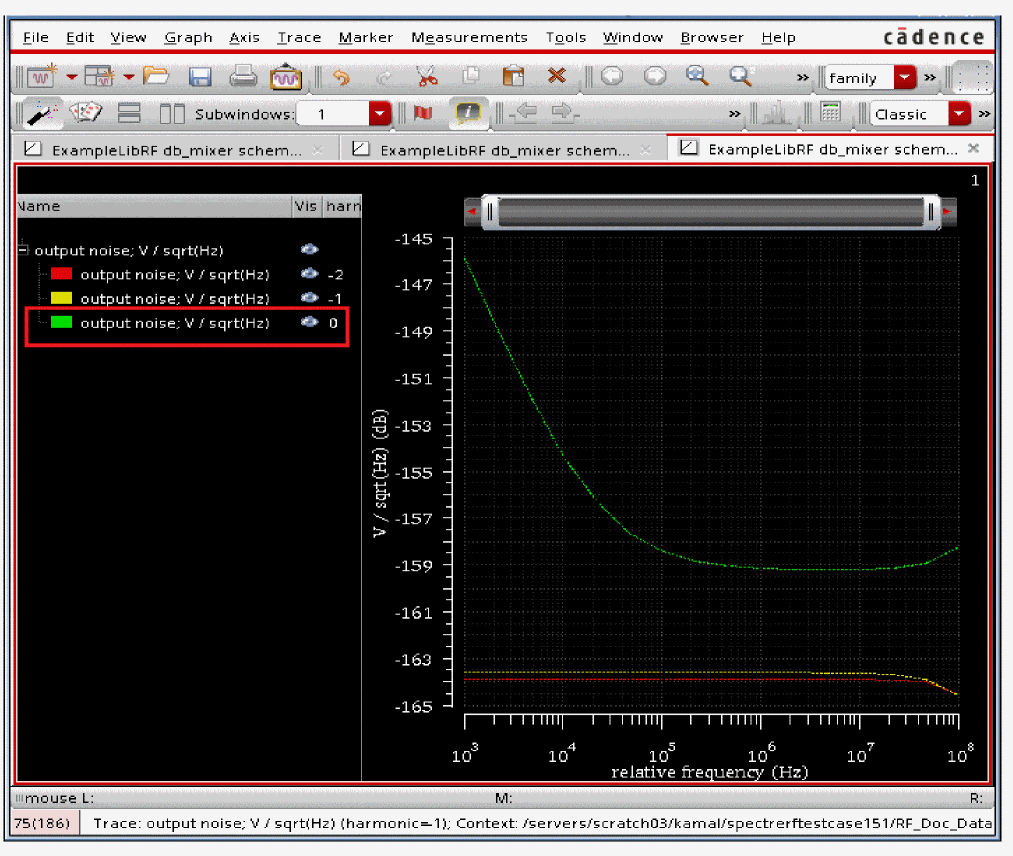This screenshot has height=856, width=1013.
Task: Click the horizontal zoom slider bar above graph
Action: (x=710, y=212)
